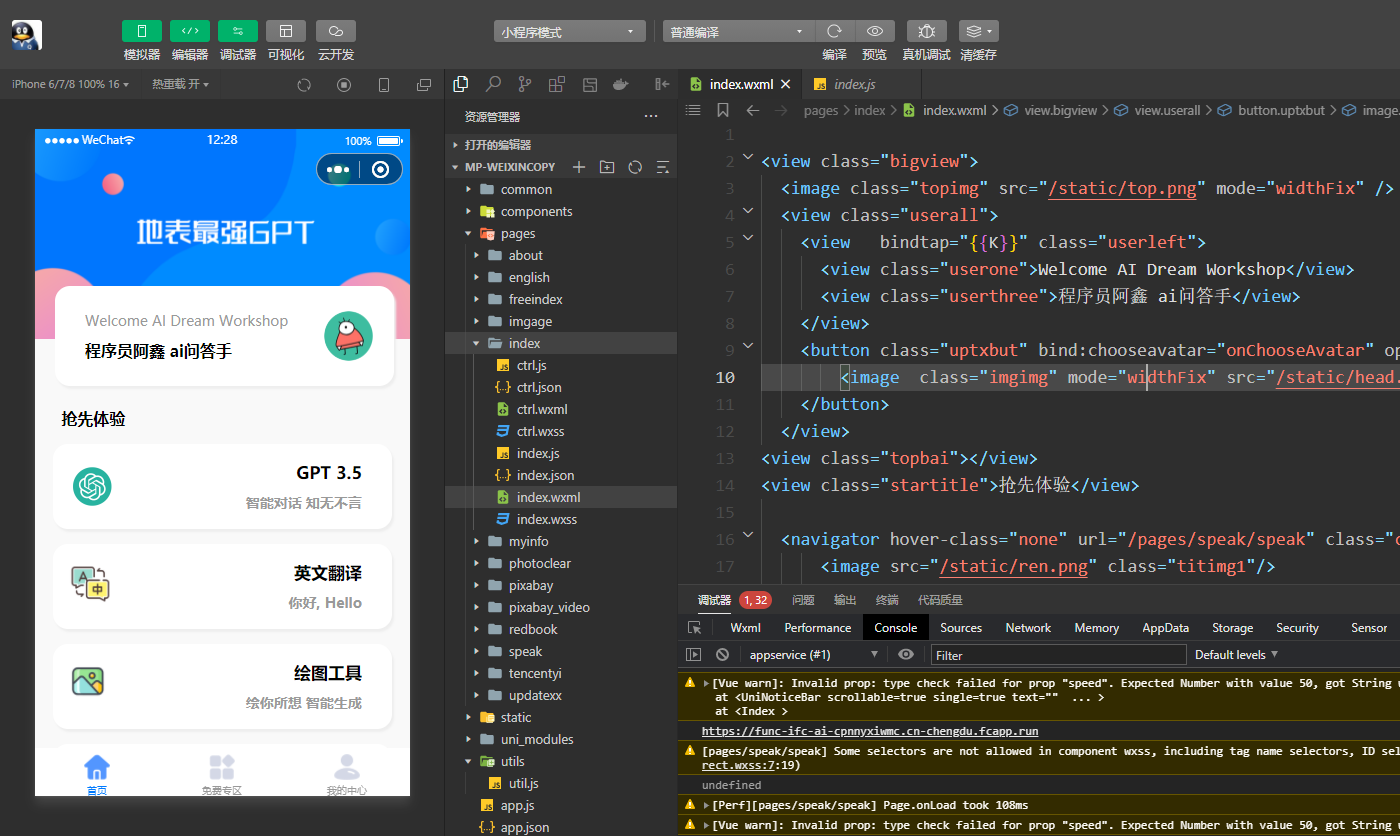Click new file icon in MP-WEIXINCOPY
Viewport: 1400px width, 836px height.
click(578, 167)
